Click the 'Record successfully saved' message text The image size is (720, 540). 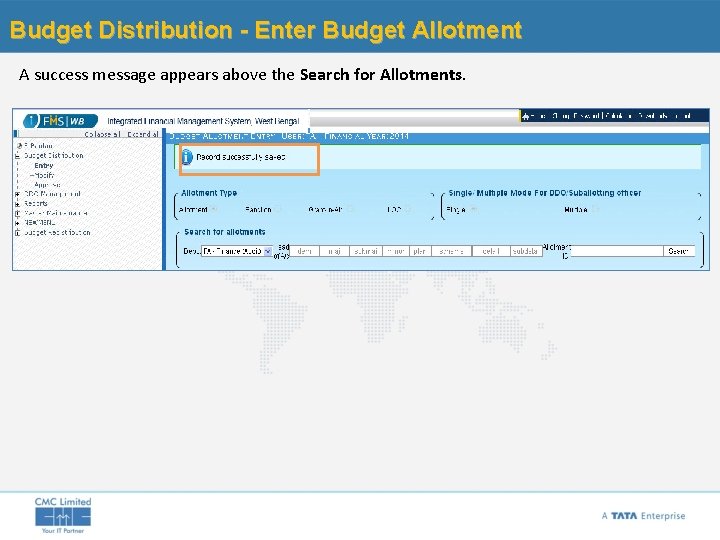click(x=241, y=157)
